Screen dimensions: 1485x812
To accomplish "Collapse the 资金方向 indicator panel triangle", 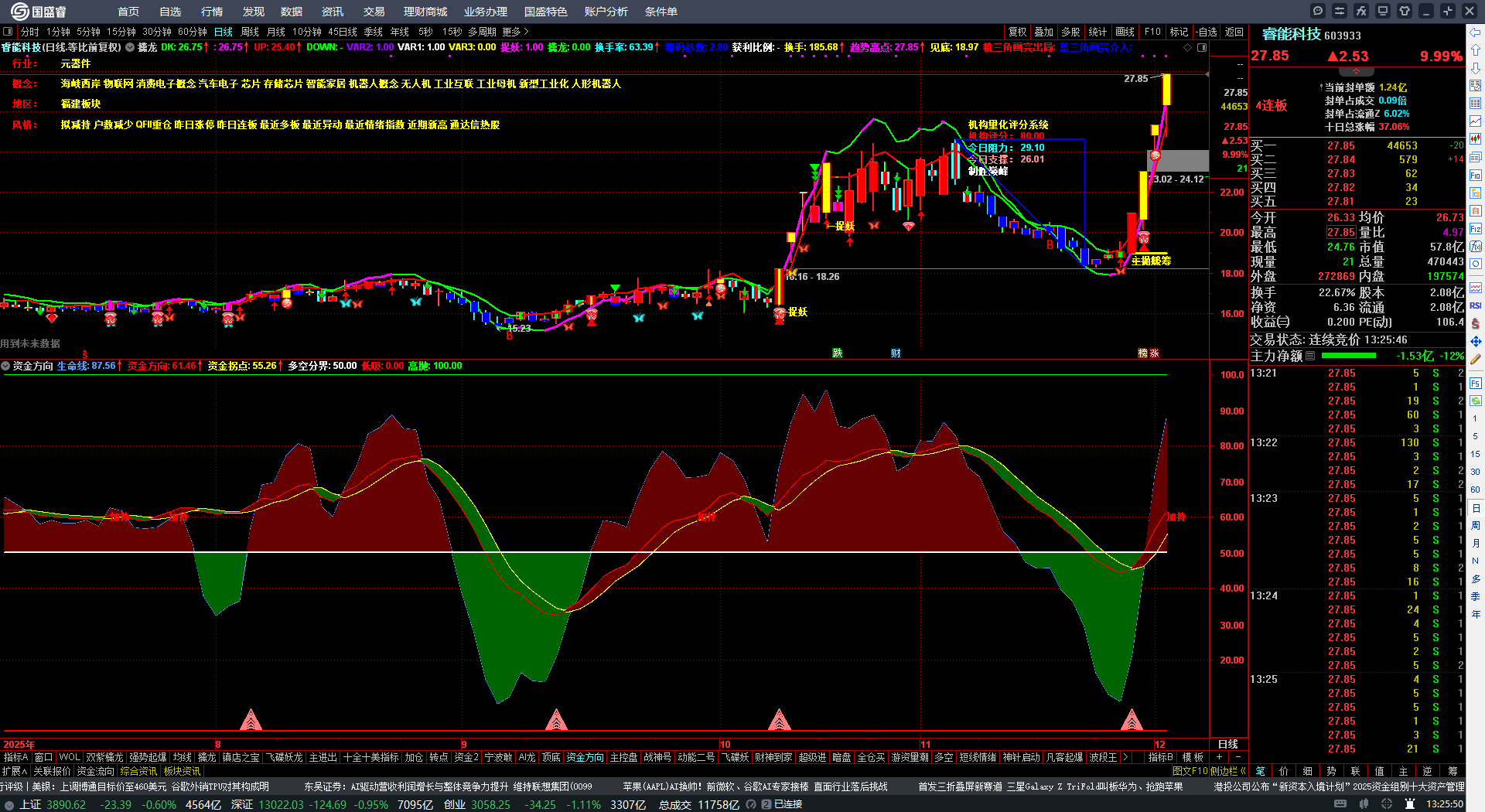I will pyautogui.click(x=5, y=366).
